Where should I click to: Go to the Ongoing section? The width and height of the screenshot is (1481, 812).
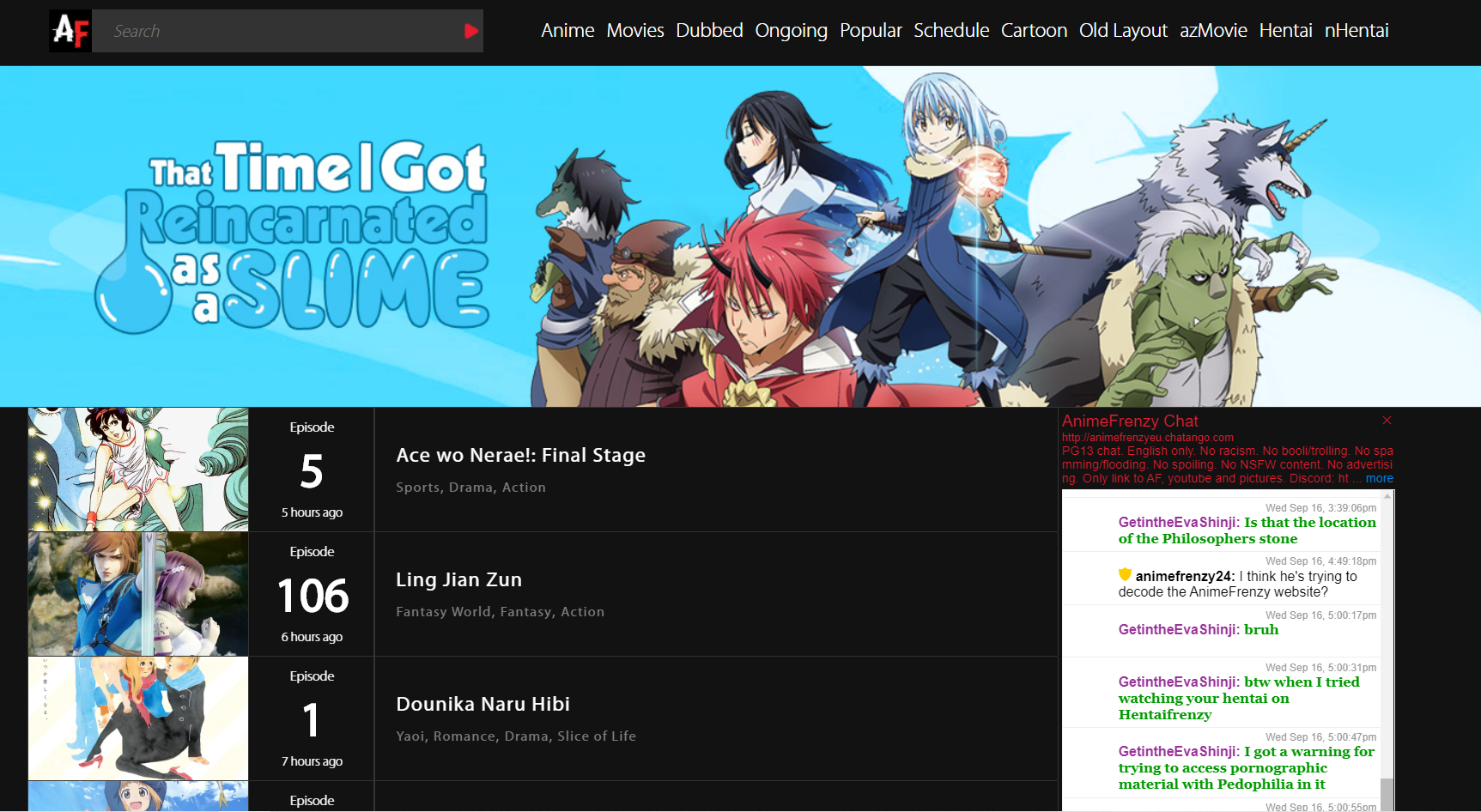tap(791, 31)
